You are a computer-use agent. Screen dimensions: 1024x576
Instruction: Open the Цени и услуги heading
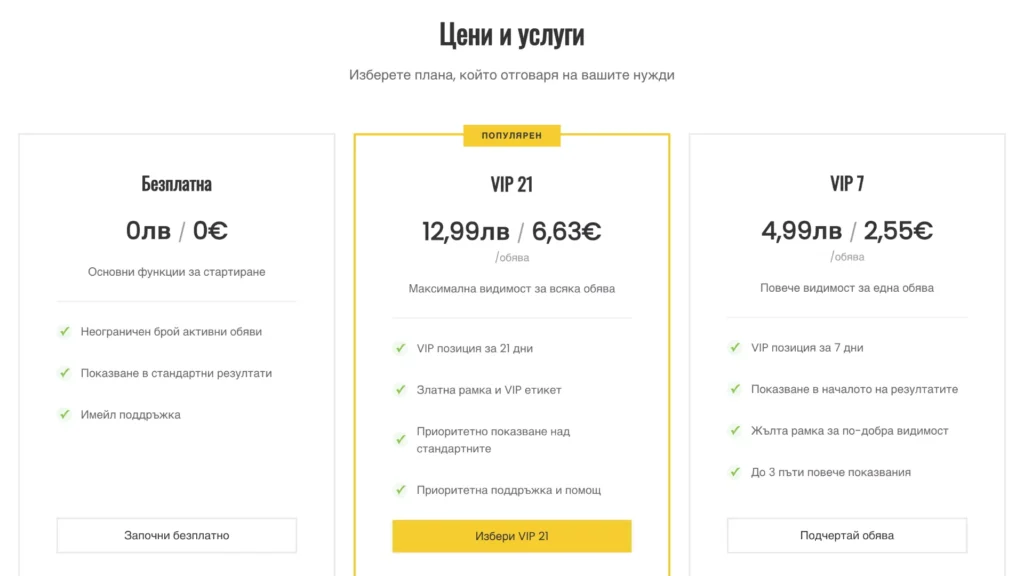coord(512,34)
